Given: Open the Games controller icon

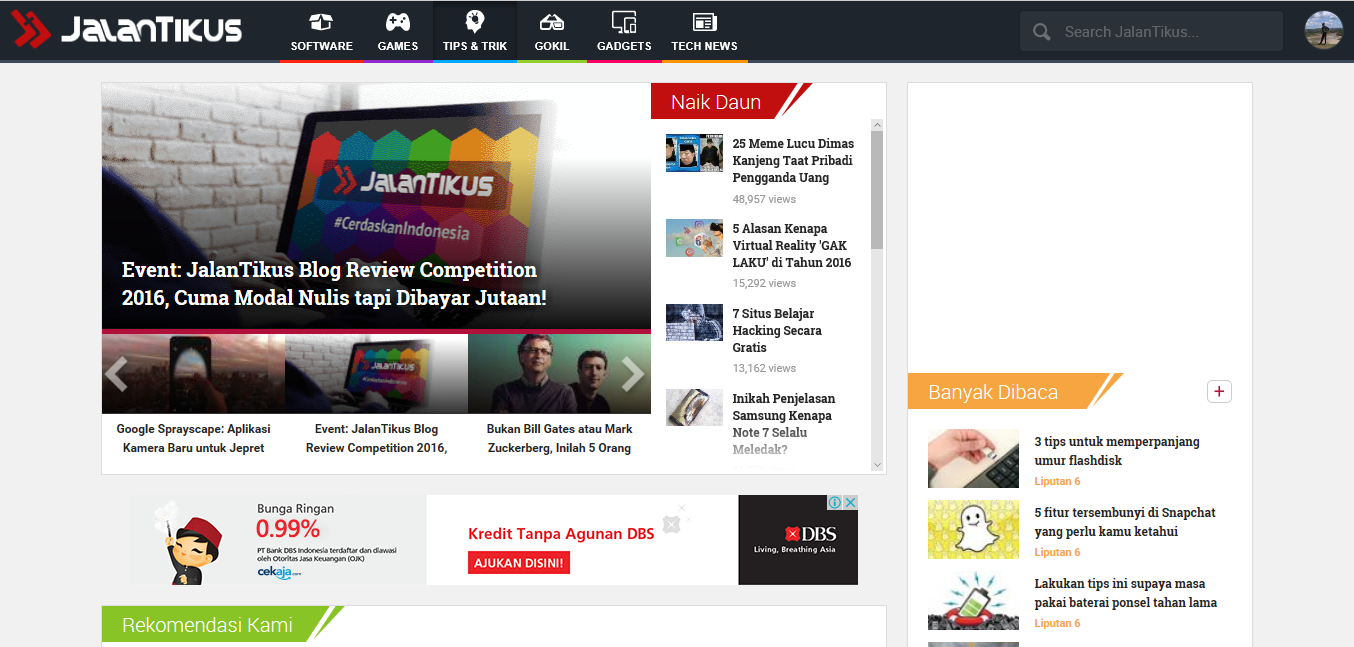Looking at the screenshot, I should 398,22.
